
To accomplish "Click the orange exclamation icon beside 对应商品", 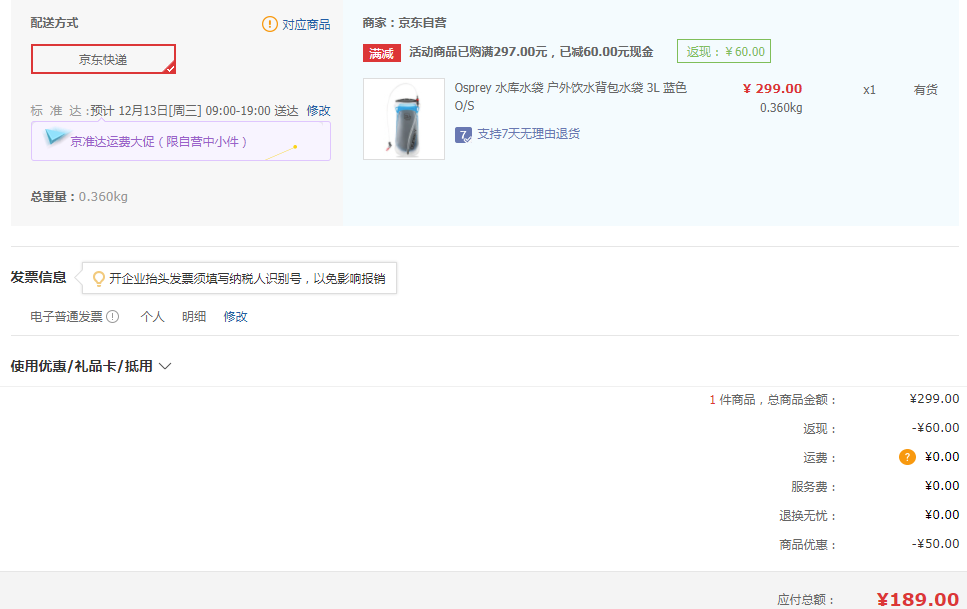I will pos(270,24).
